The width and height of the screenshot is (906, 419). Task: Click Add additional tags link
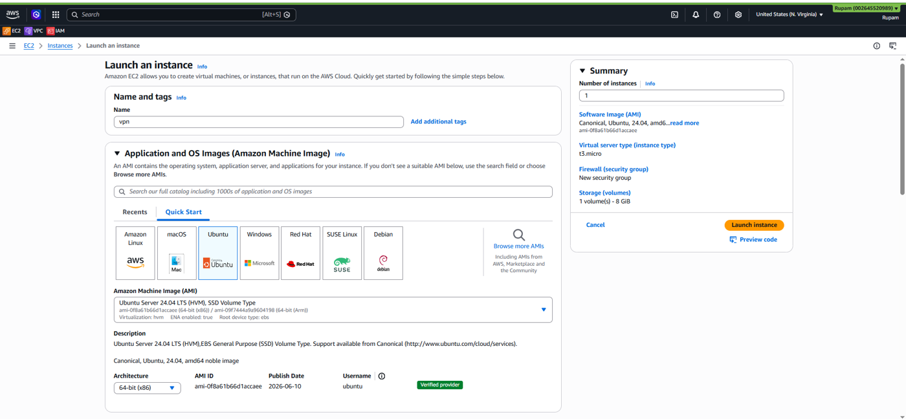(439, 122)
